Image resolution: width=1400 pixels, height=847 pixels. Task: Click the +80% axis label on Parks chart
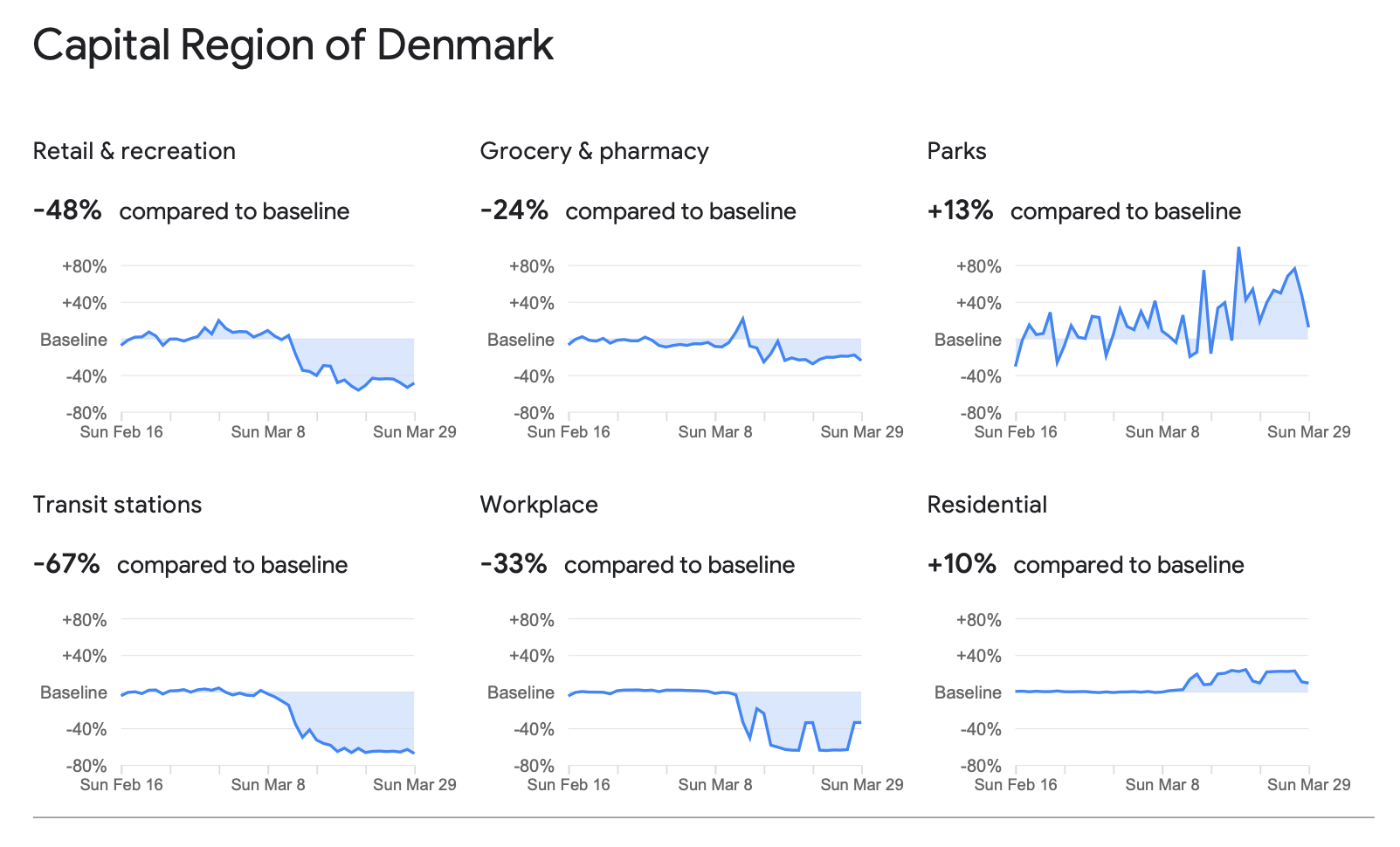tap(978, 266)
